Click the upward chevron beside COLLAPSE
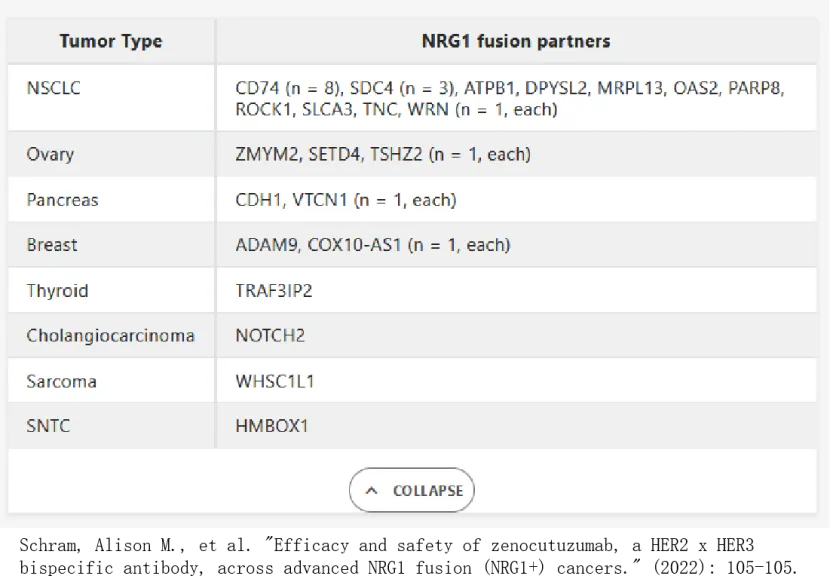 point(372,491)
